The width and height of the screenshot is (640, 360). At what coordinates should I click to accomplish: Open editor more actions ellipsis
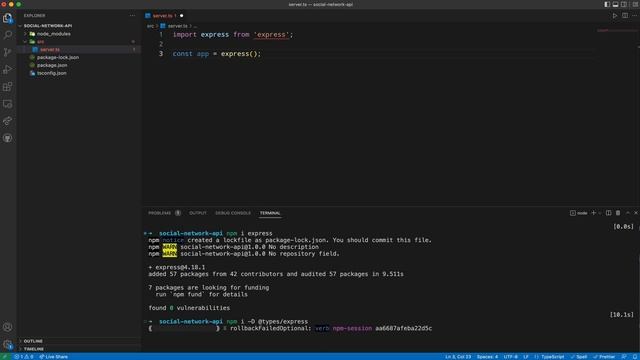(x=634, y=16)
